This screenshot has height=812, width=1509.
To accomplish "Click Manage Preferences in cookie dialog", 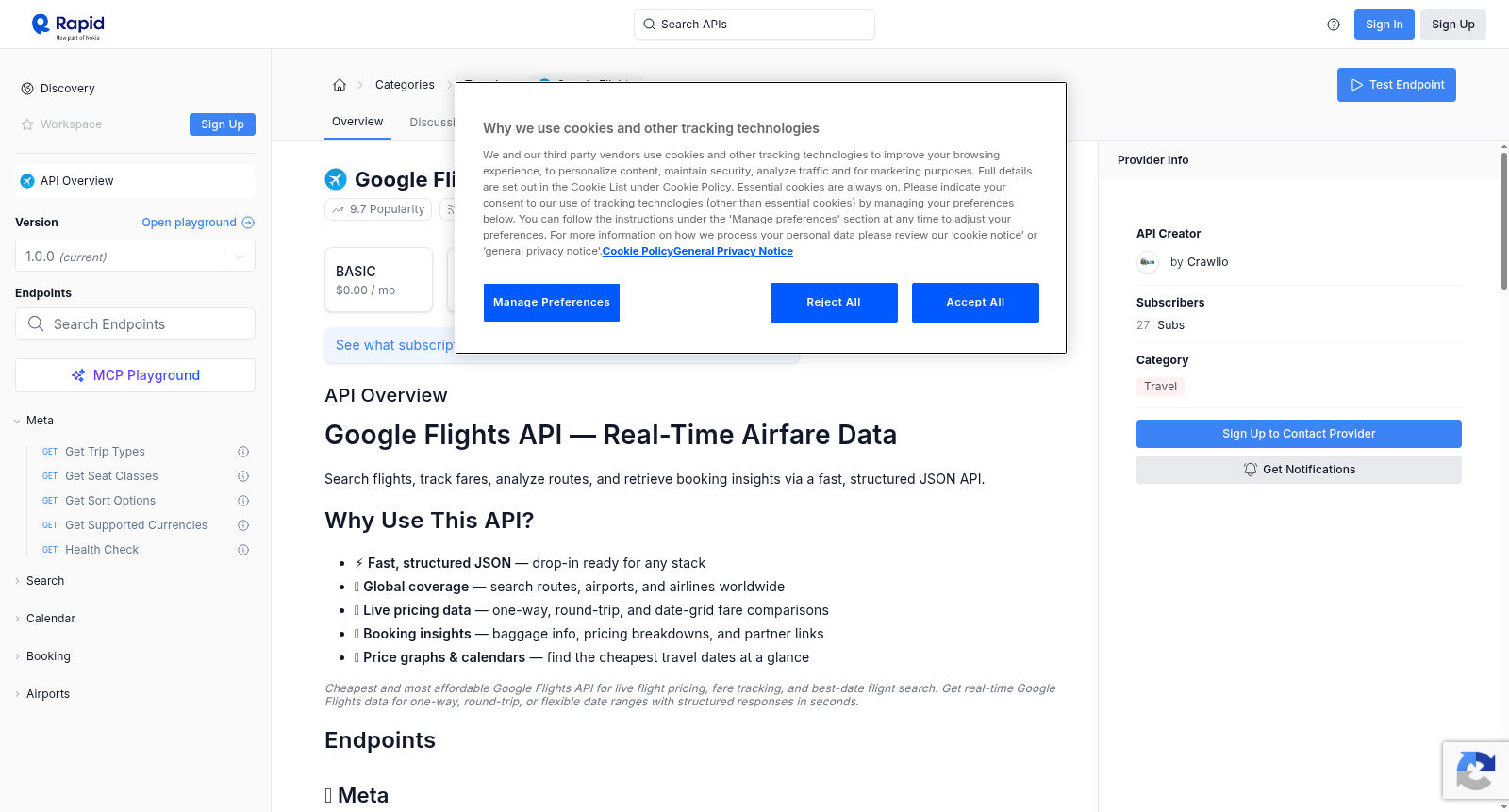I will (x=552, y=303).
